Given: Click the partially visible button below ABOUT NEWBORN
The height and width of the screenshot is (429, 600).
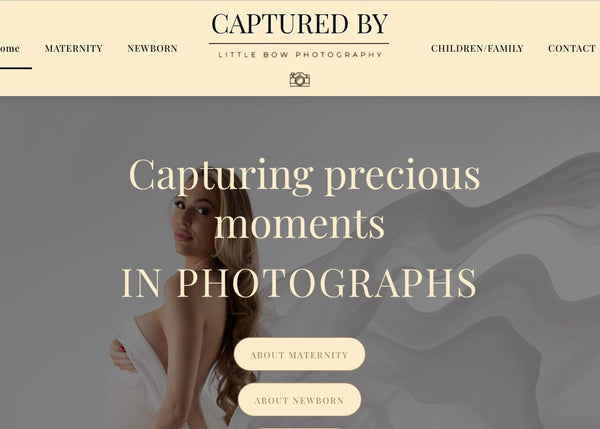Looking at the screenshot, I should (299, 428).
